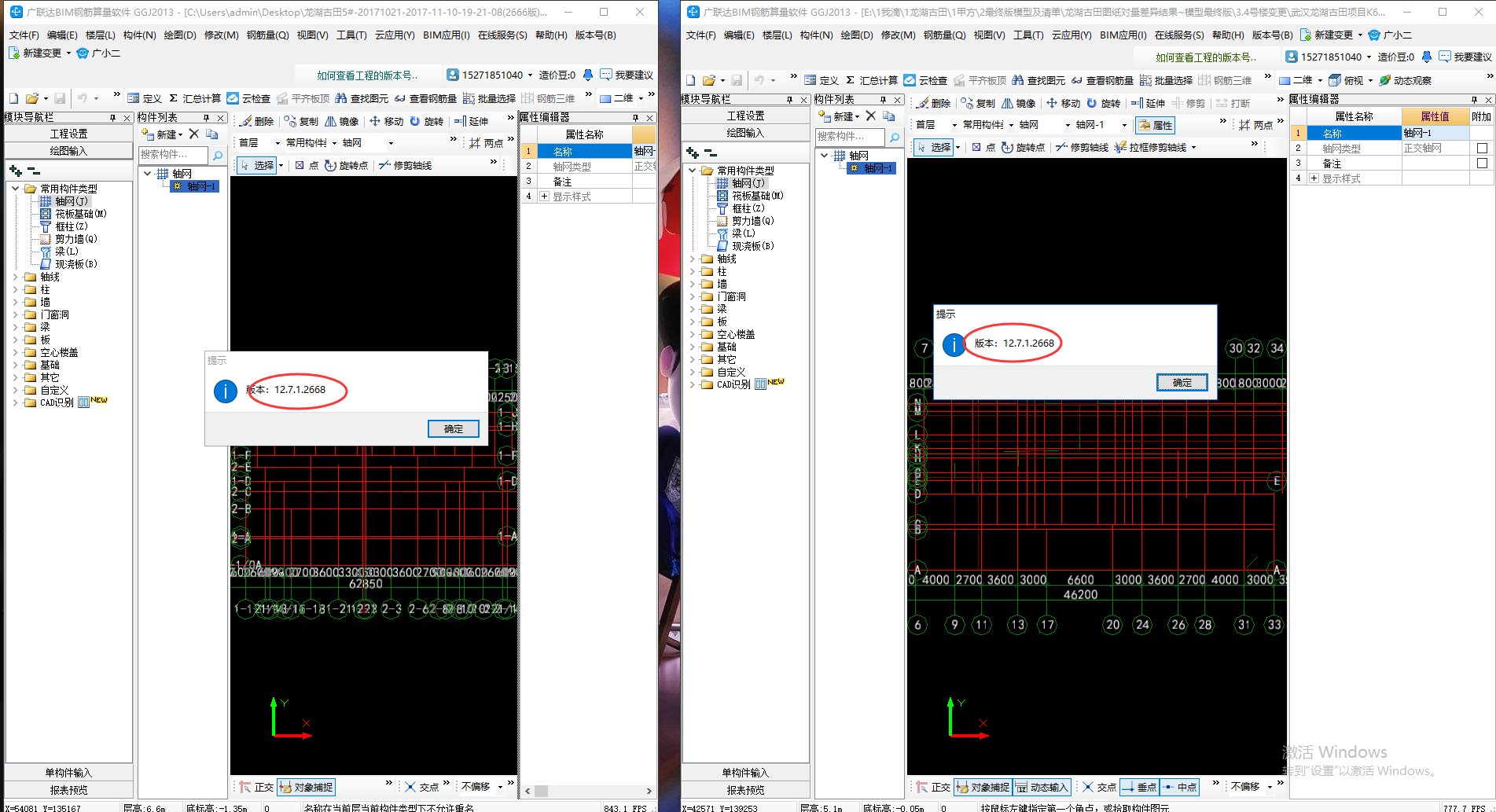This screenshot has height=812, width=1496.
Task: Open 工具(T) menu in right window
Action: point(1028,35)
